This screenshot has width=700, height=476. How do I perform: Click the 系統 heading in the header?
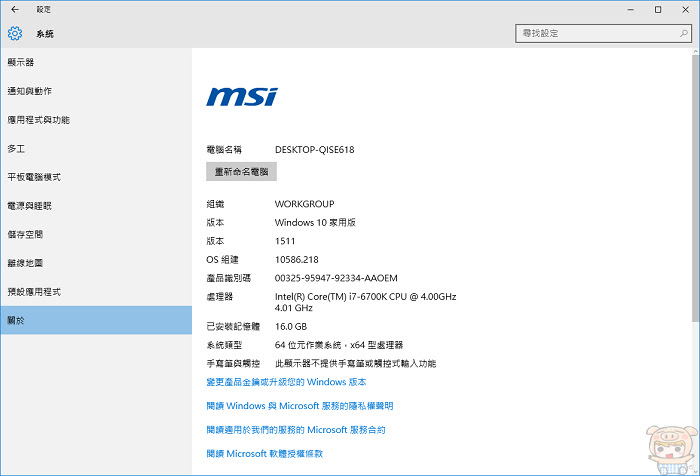point(45,34)
